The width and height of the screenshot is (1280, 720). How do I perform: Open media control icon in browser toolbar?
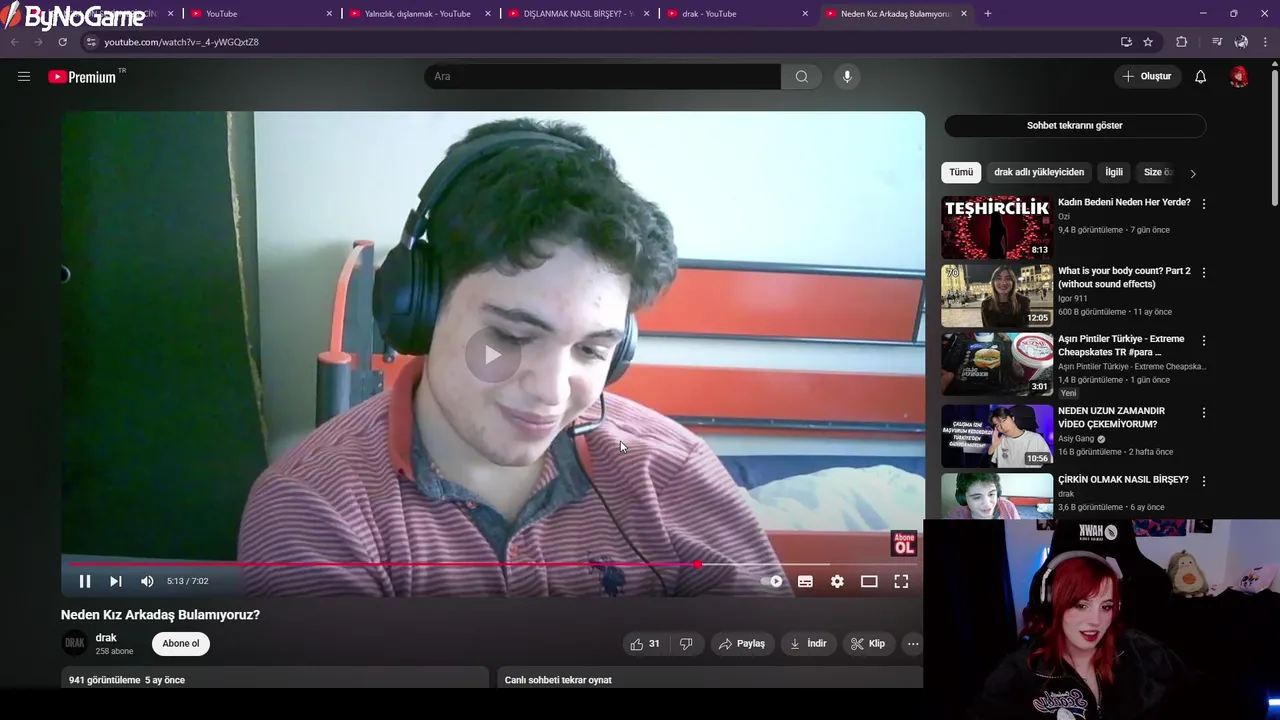pos(1216,42)
